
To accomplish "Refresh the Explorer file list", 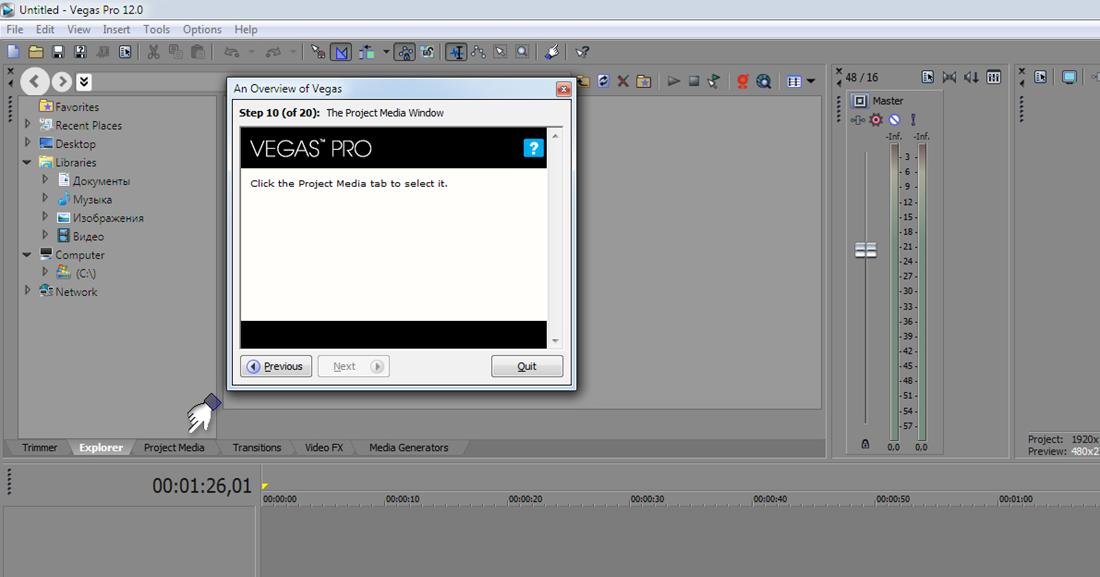I will coord(603,81).
